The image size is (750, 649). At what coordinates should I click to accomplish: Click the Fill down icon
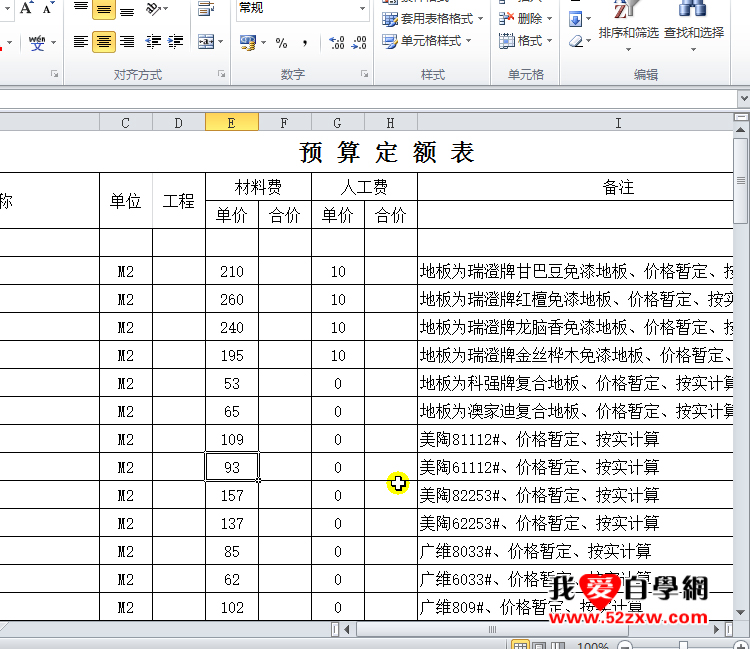575,19
